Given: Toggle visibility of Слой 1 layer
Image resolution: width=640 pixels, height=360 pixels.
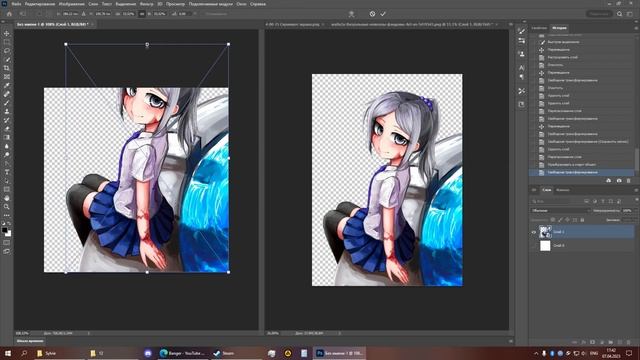Looking at the screenshot, I should point(533,232).
